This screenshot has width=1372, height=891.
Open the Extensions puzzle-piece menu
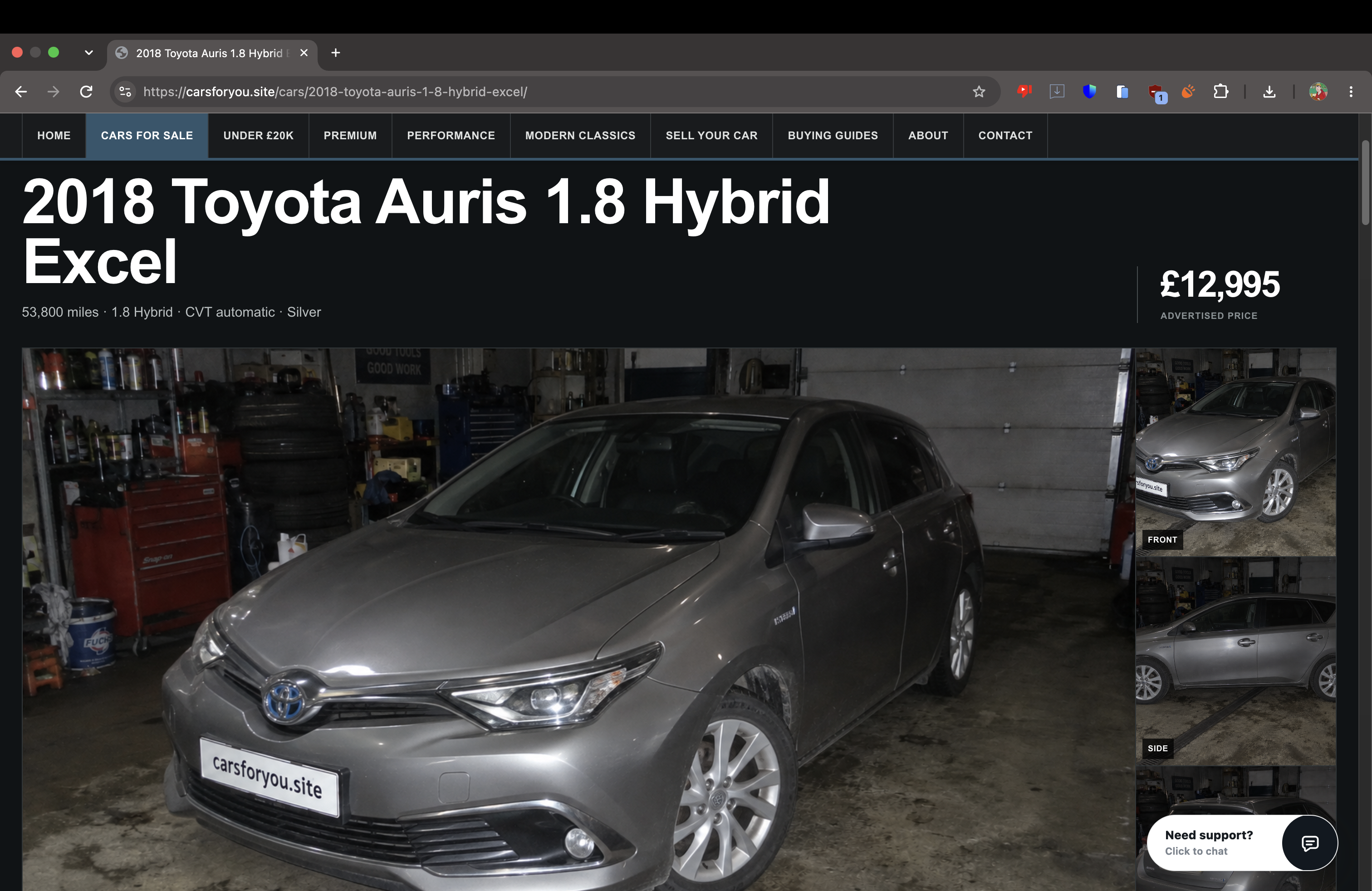(x=1220, y=91)
